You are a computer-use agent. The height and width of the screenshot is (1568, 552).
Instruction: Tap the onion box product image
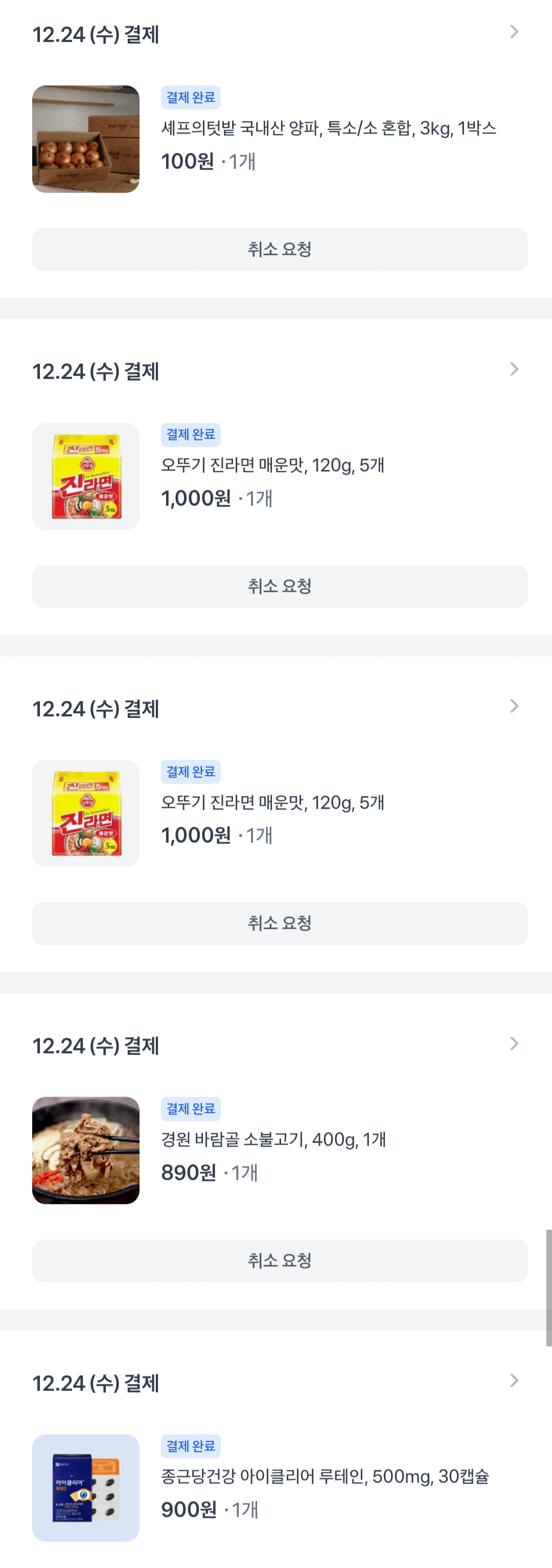click(86, 140)
